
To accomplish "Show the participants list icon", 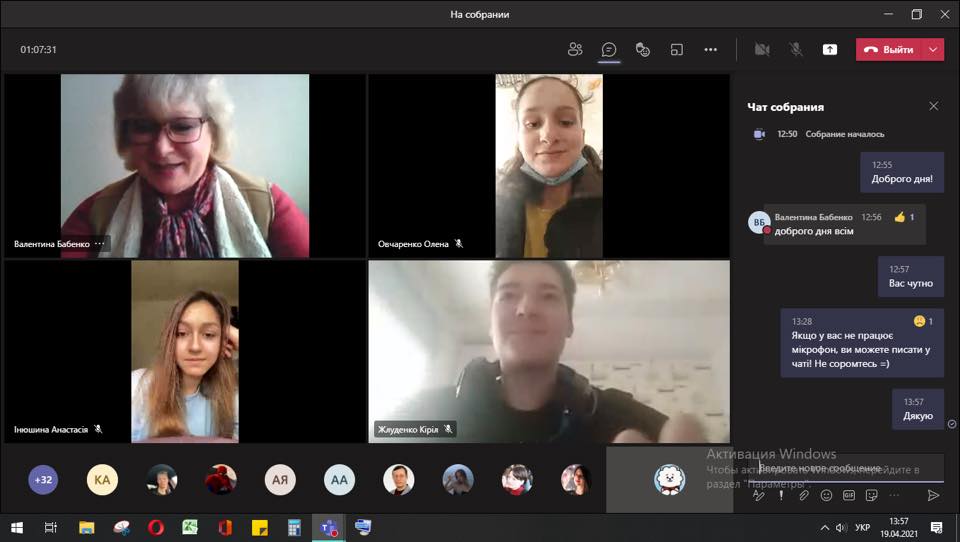I will [x=575, y=50].
